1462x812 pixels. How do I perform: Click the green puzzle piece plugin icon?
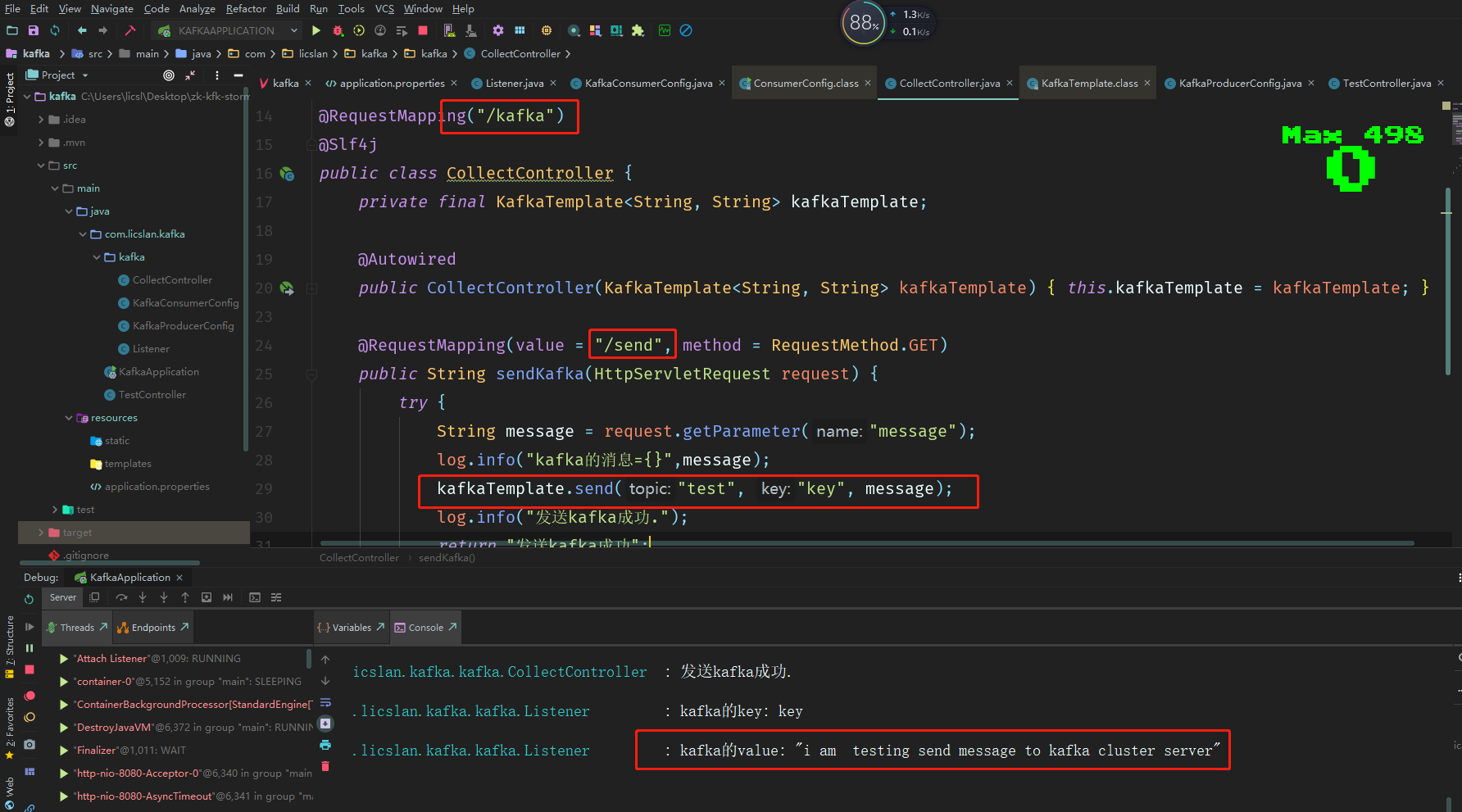click(638, 30)
